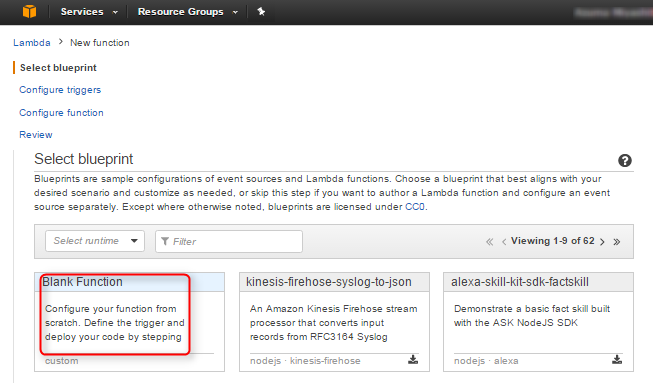Click the funnel filter icon
This screenshot has width=653, height=383.
165,241
